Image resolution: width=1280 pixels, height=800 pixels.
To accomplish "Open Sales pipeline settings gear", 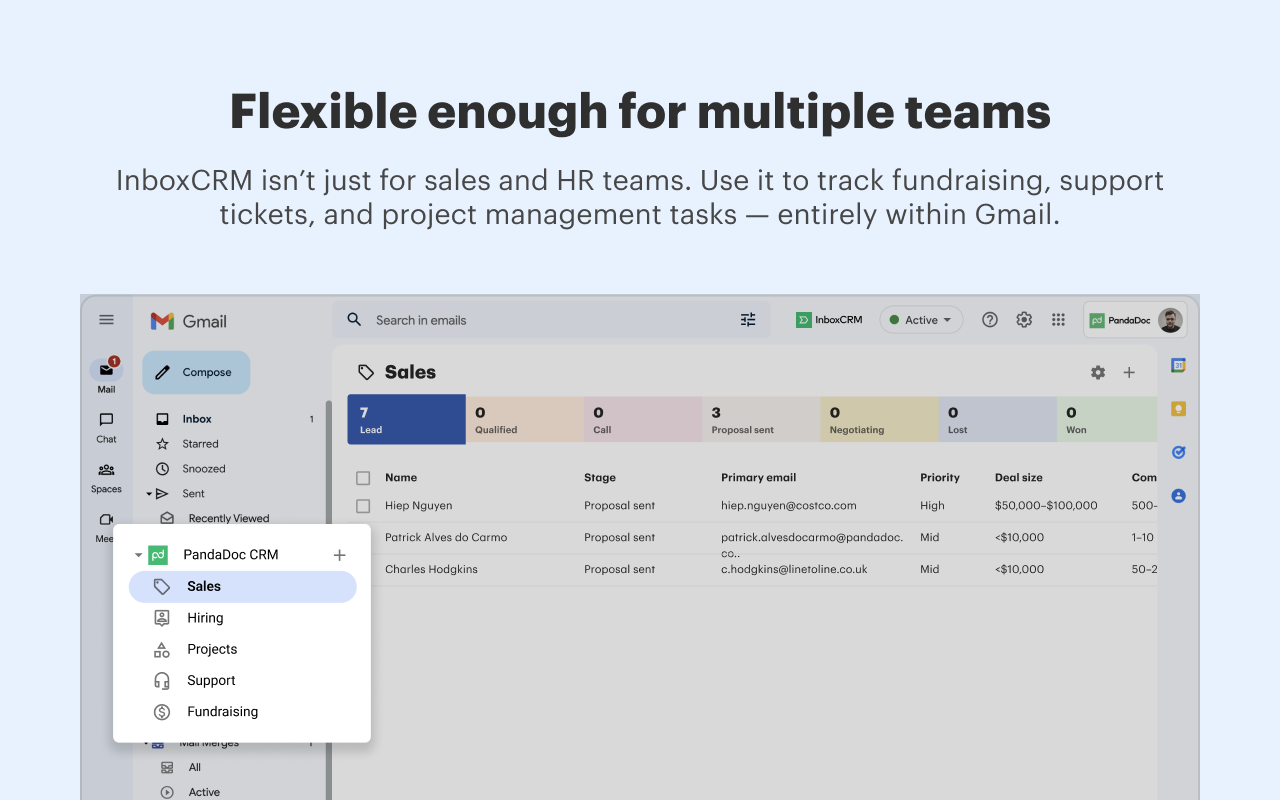I will click(x=1098, y=372).
